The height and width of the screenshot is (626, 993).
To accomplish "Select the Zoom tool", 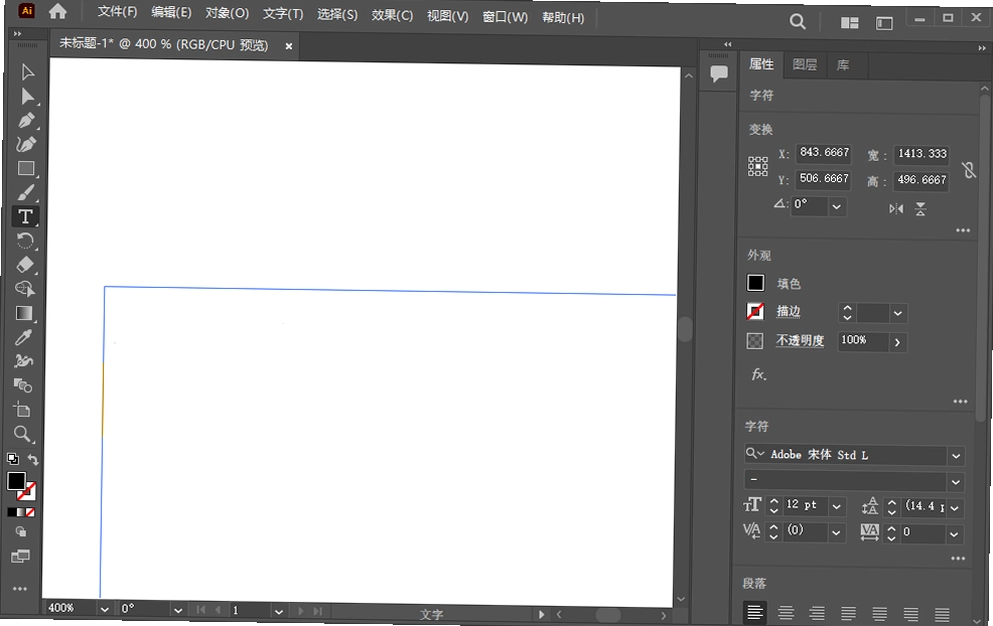I will click(x=22, y=434).
